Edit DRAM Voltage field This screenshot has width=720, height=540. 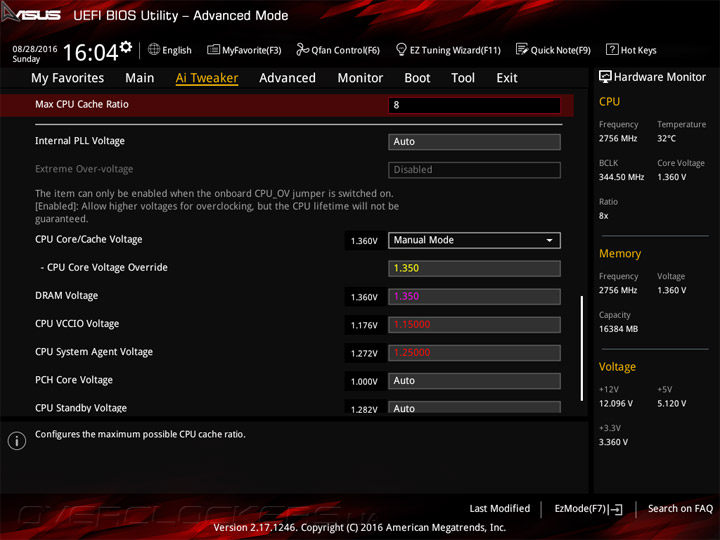coord(474,296)
